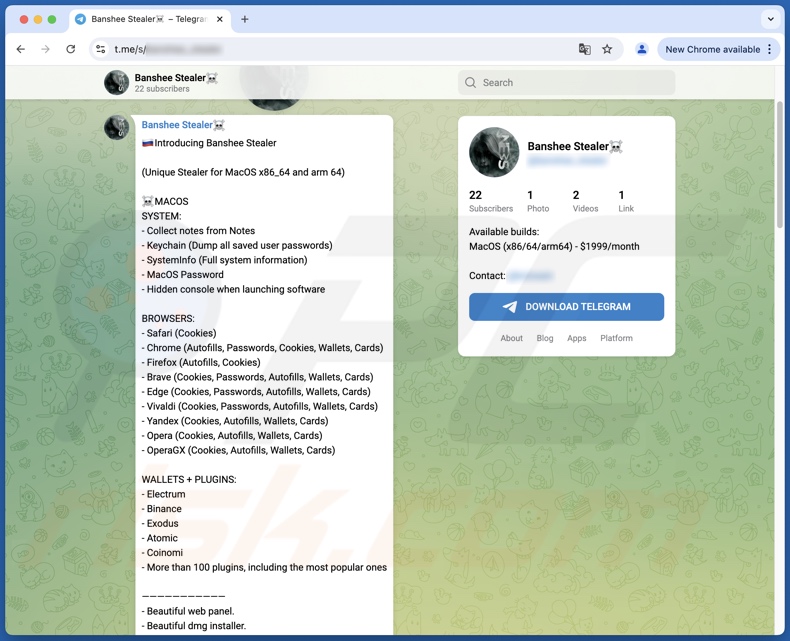Open the Chrome profile avatar
This screenshot has width=790, height=641.
[641, 49]
